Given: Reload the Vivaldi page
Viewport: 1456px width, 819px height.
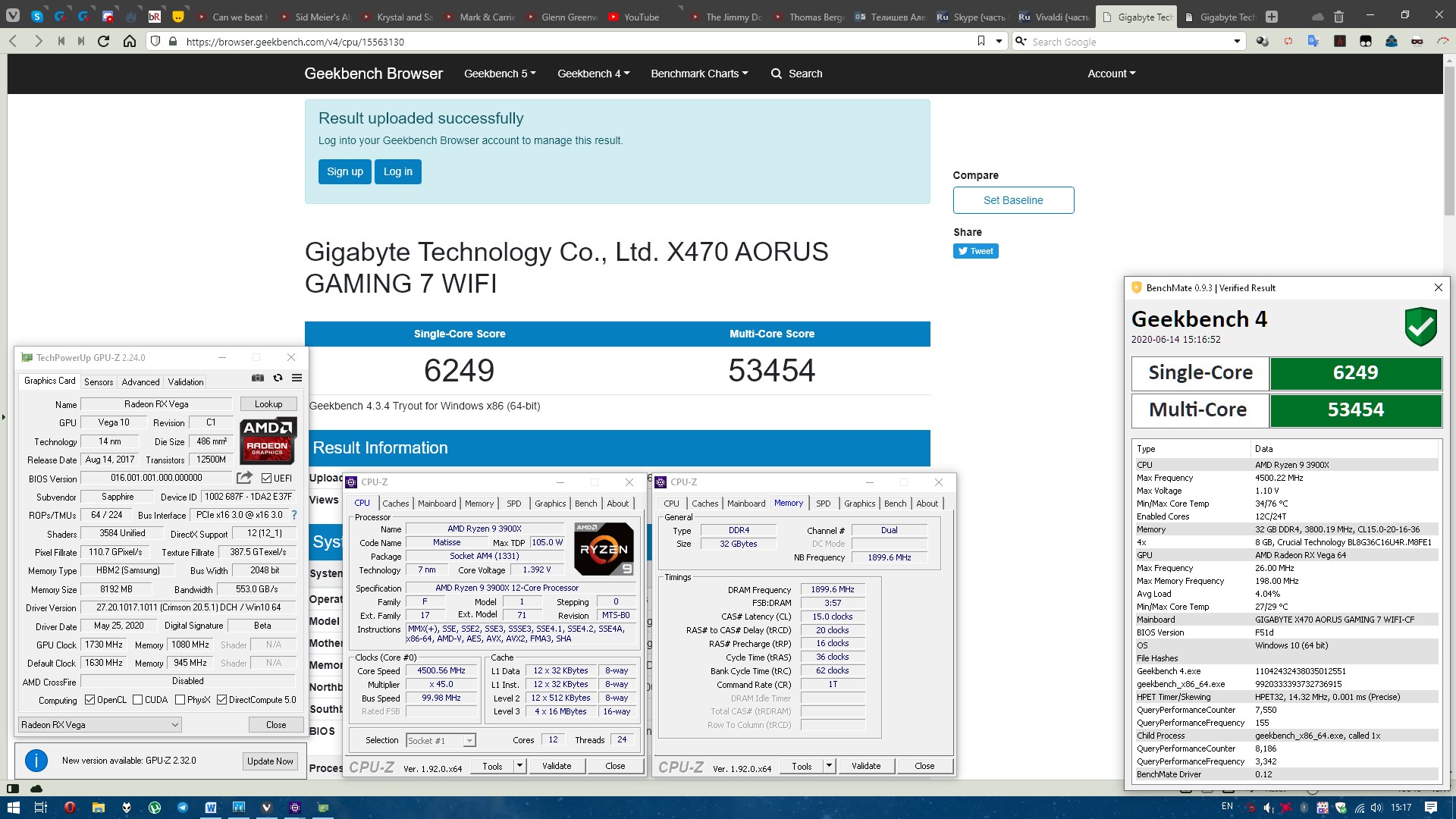Looking at the screenshot, I should click(x=104, y=42).
